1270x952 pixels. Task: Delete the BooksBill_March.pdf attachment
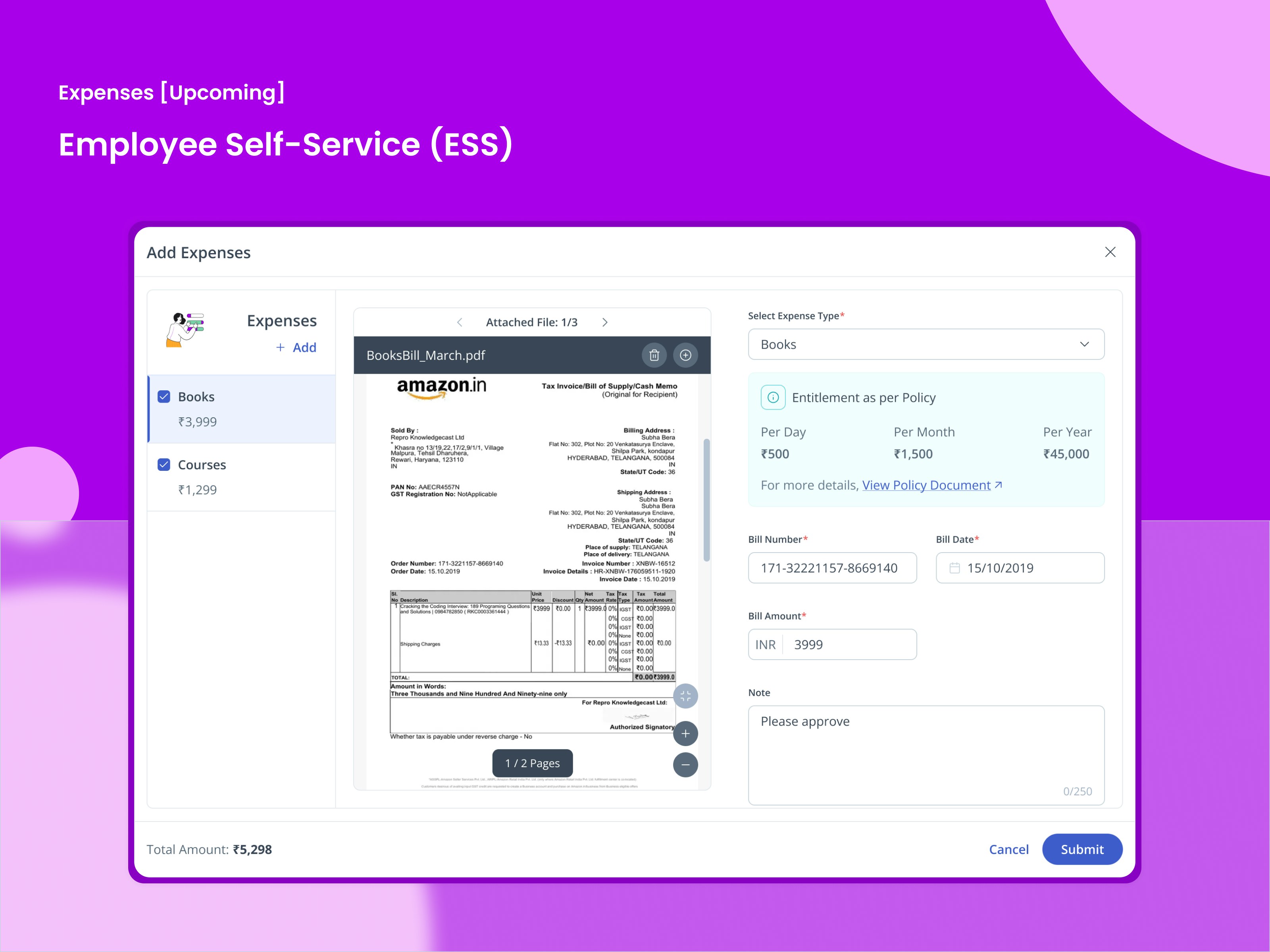coord(654,355)
